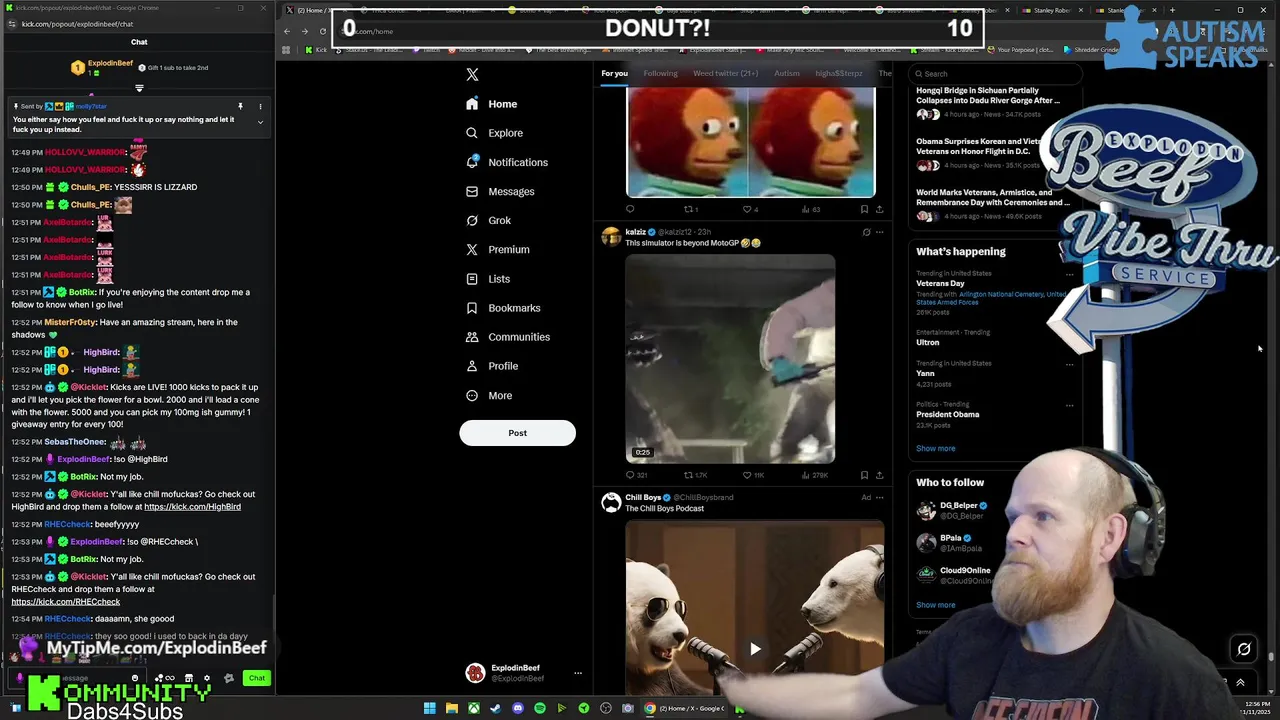Reply to the monkey puppet meme post

click(630, 209)
